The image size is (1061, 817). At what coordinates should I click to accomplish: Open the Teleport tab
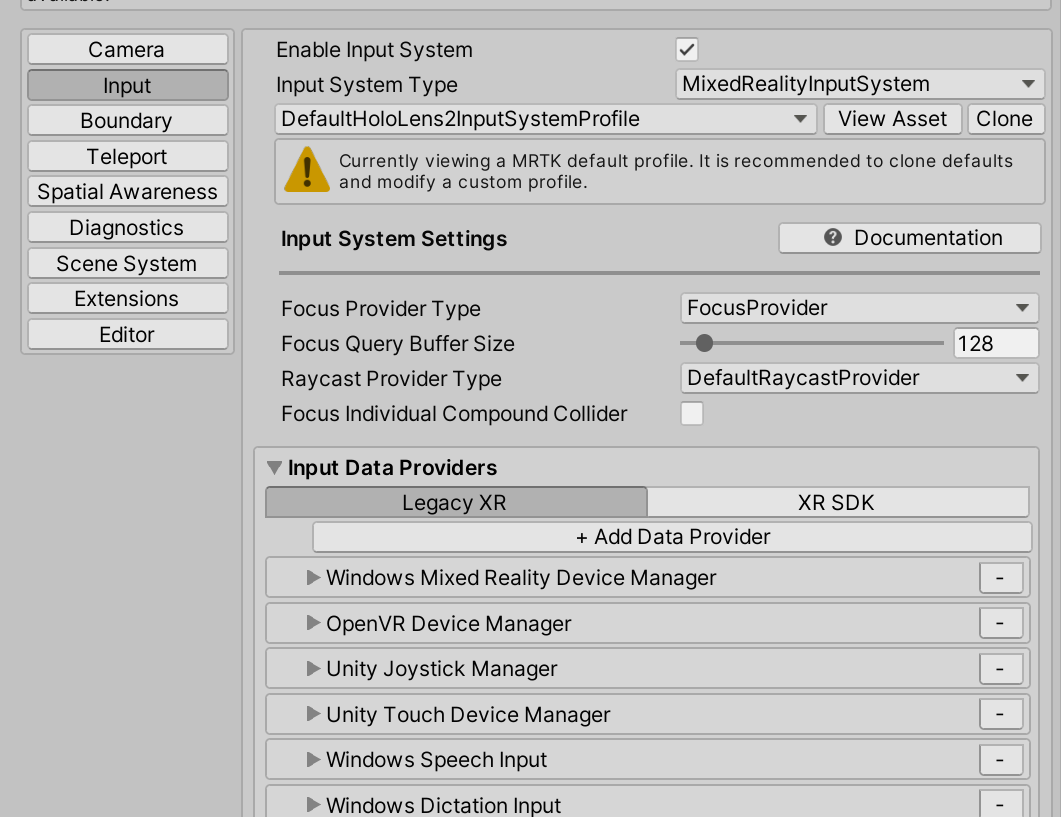[127, 156]
